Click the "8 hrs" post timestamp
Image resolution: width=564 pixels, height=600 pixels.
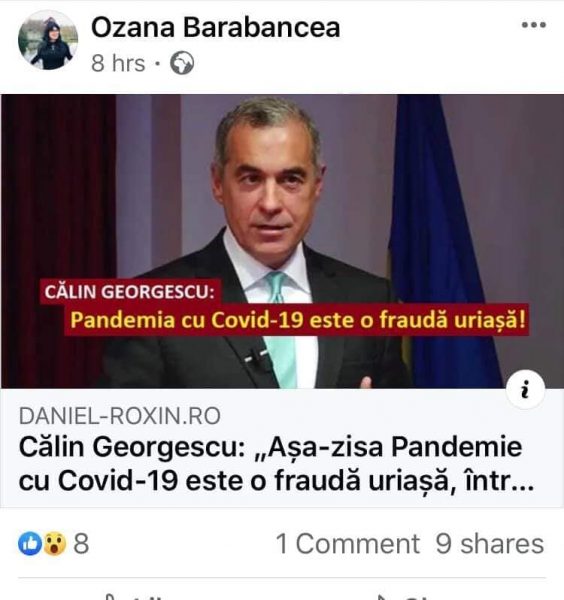(x=118, y=63)
